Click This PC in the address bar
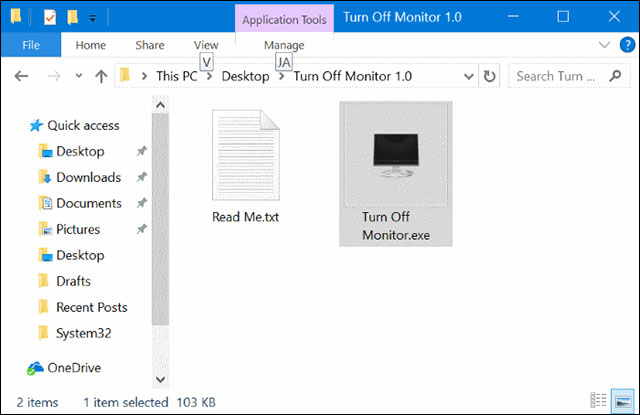 177,76
